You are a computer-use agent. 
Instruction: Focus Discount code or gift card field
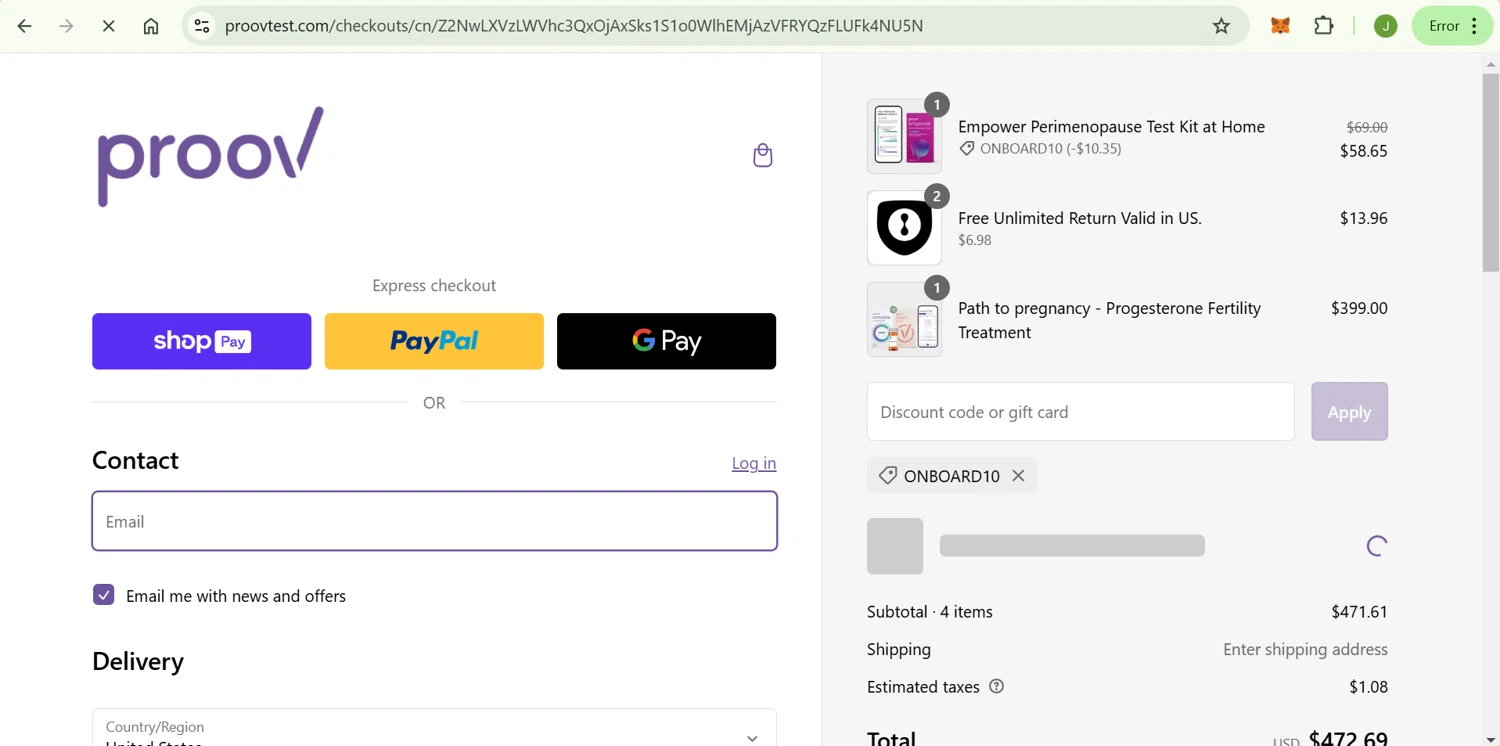coord(1081,412)
